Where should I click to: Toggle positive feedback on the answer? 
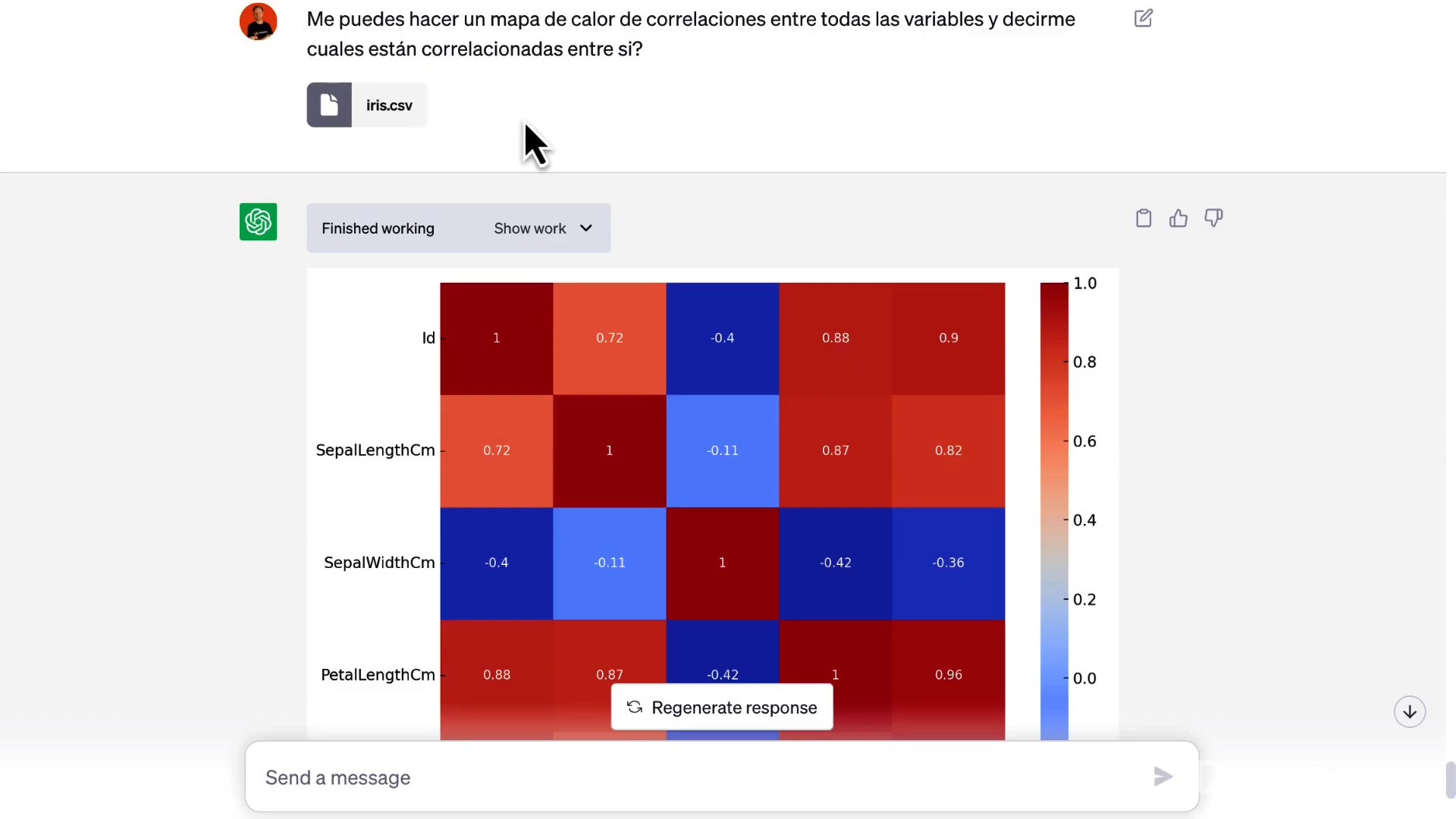click(x=1178, y=218)
